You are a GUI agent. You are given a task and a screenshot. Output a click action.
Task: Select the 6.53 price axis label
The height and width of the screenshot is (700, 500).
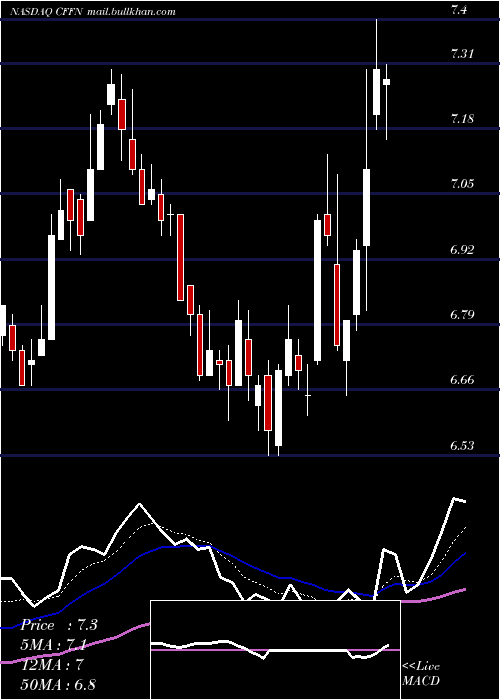462,446
